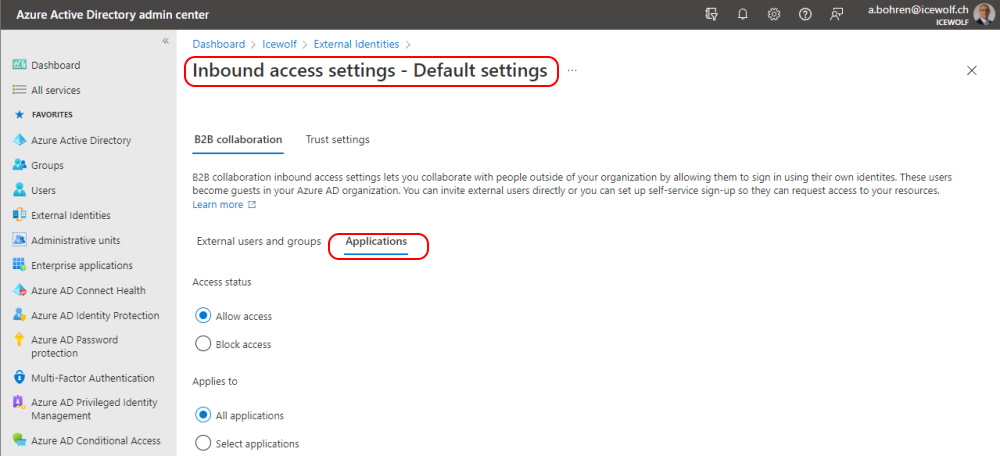The height and width of the screenshot is (456, 1000).
Task: Click the Azure AD Identity Protection icon
Action: [x=19, y=315]
